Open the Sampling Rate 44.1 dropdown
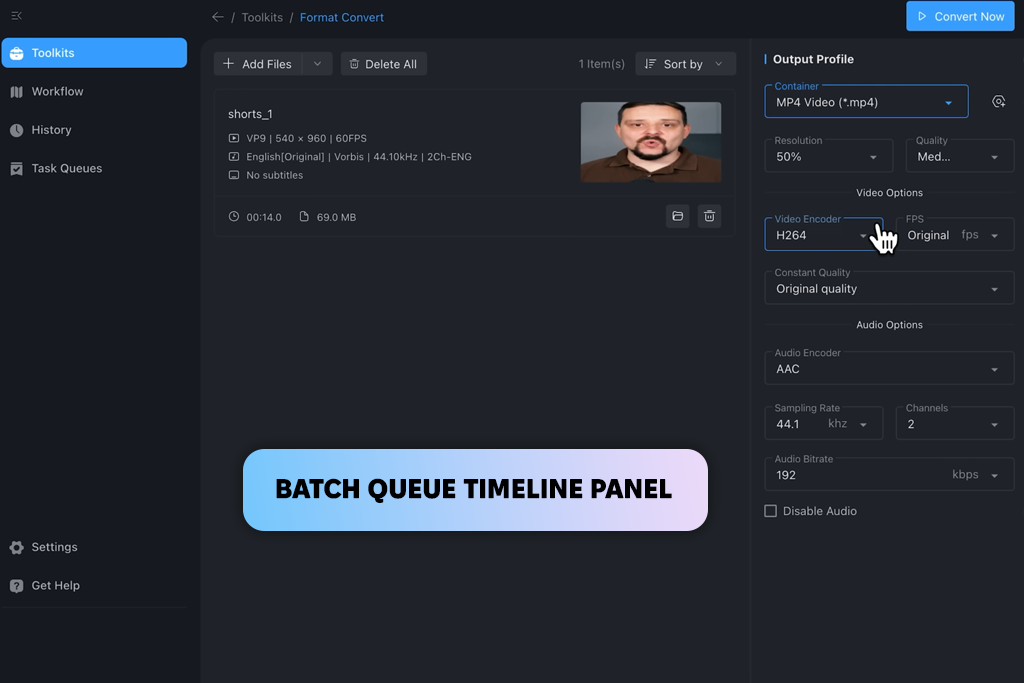 (x=824, y=424)
